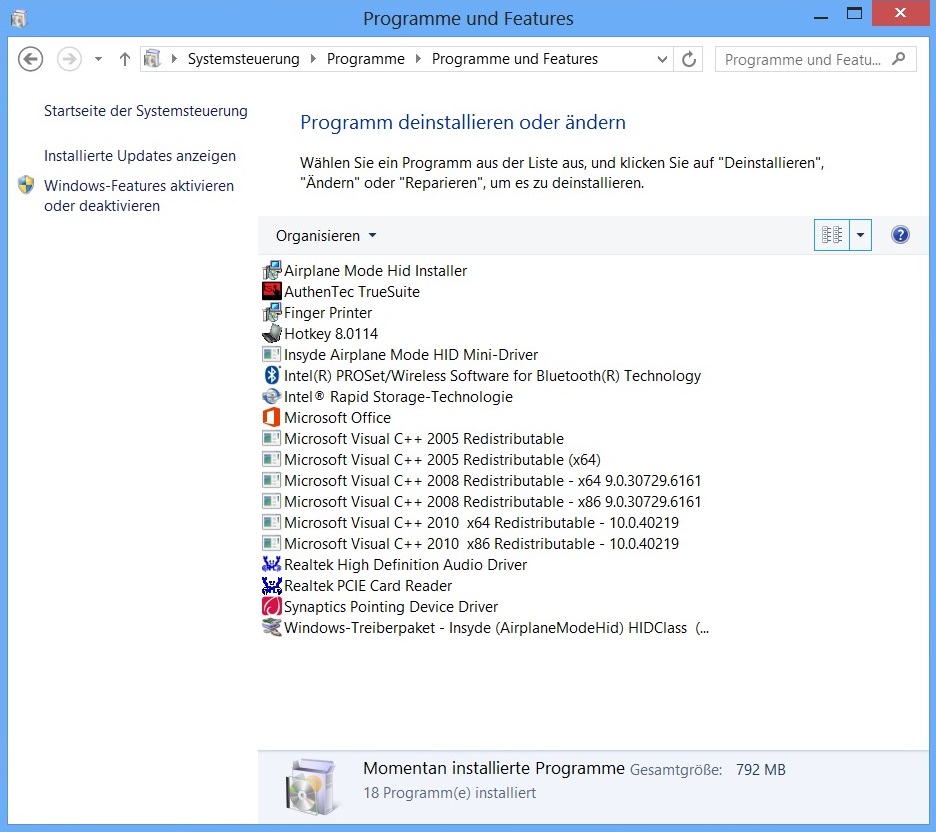Click the Systemsteuerung breadcrumb
The height and width of the screenshot is (832, 936).
244,58
